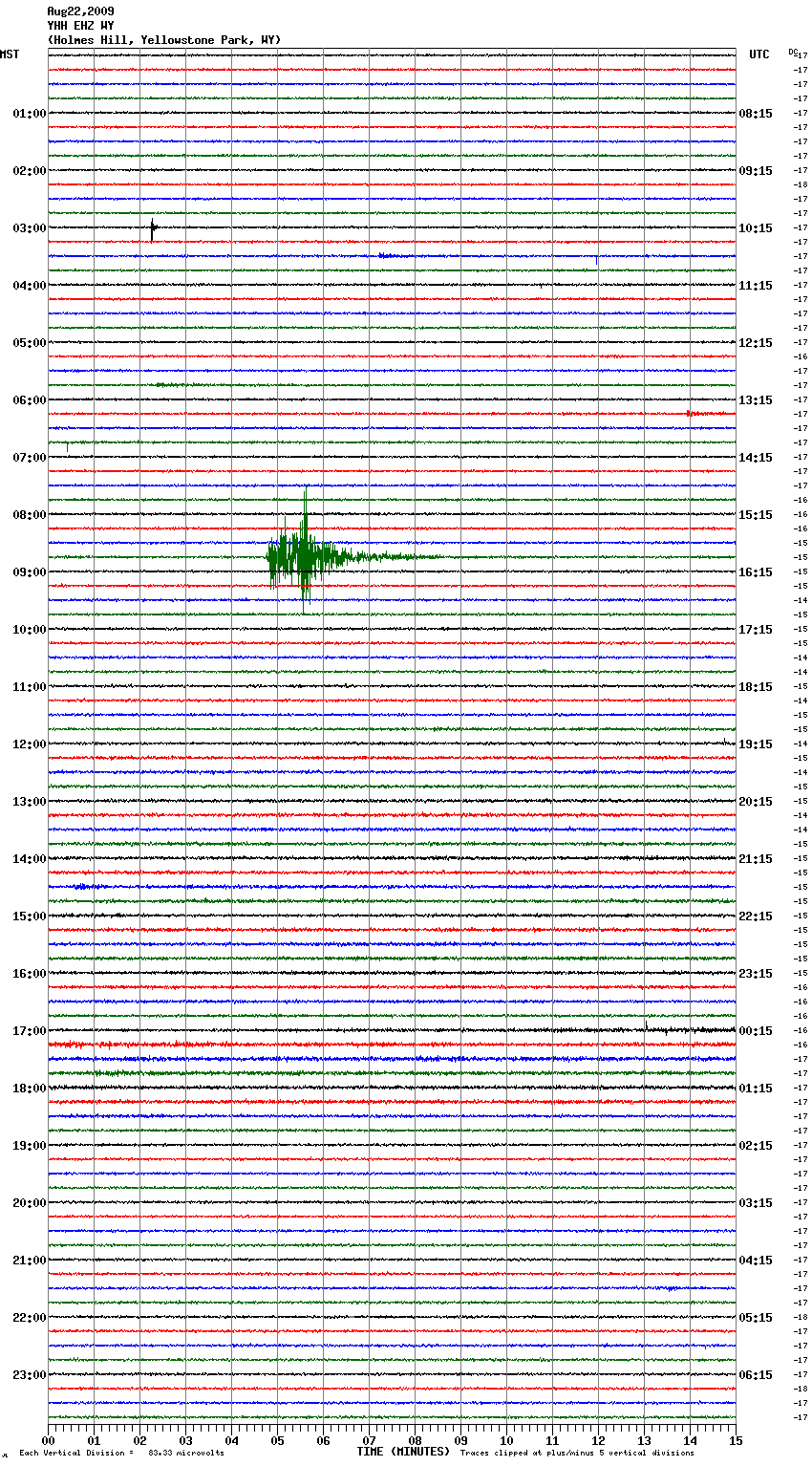Select the 01:00 MST time label
Viewport: 812px width, 1466px height.
point(30,114)
